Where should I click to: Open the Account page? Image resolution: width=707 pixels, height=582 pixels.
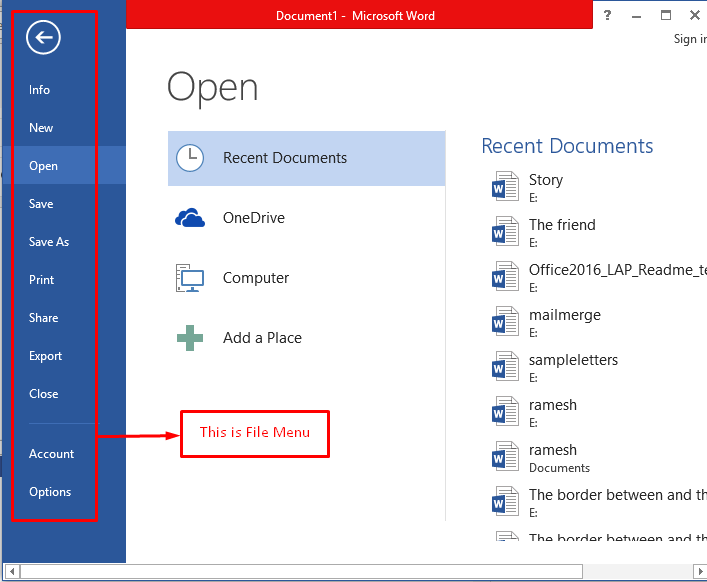pos(51,454)
